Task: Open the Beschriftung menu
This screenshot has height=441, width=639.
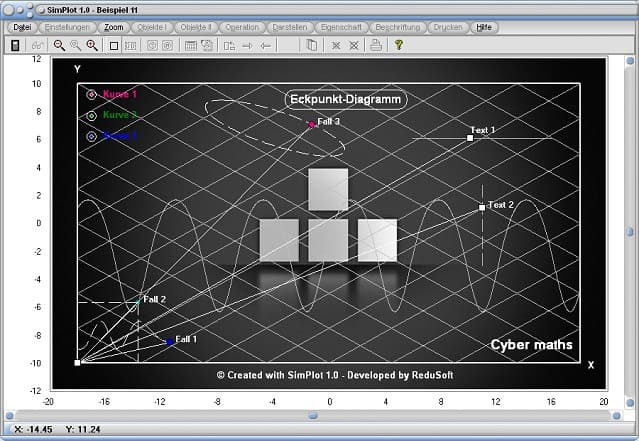Action: (x=398, y=27)
